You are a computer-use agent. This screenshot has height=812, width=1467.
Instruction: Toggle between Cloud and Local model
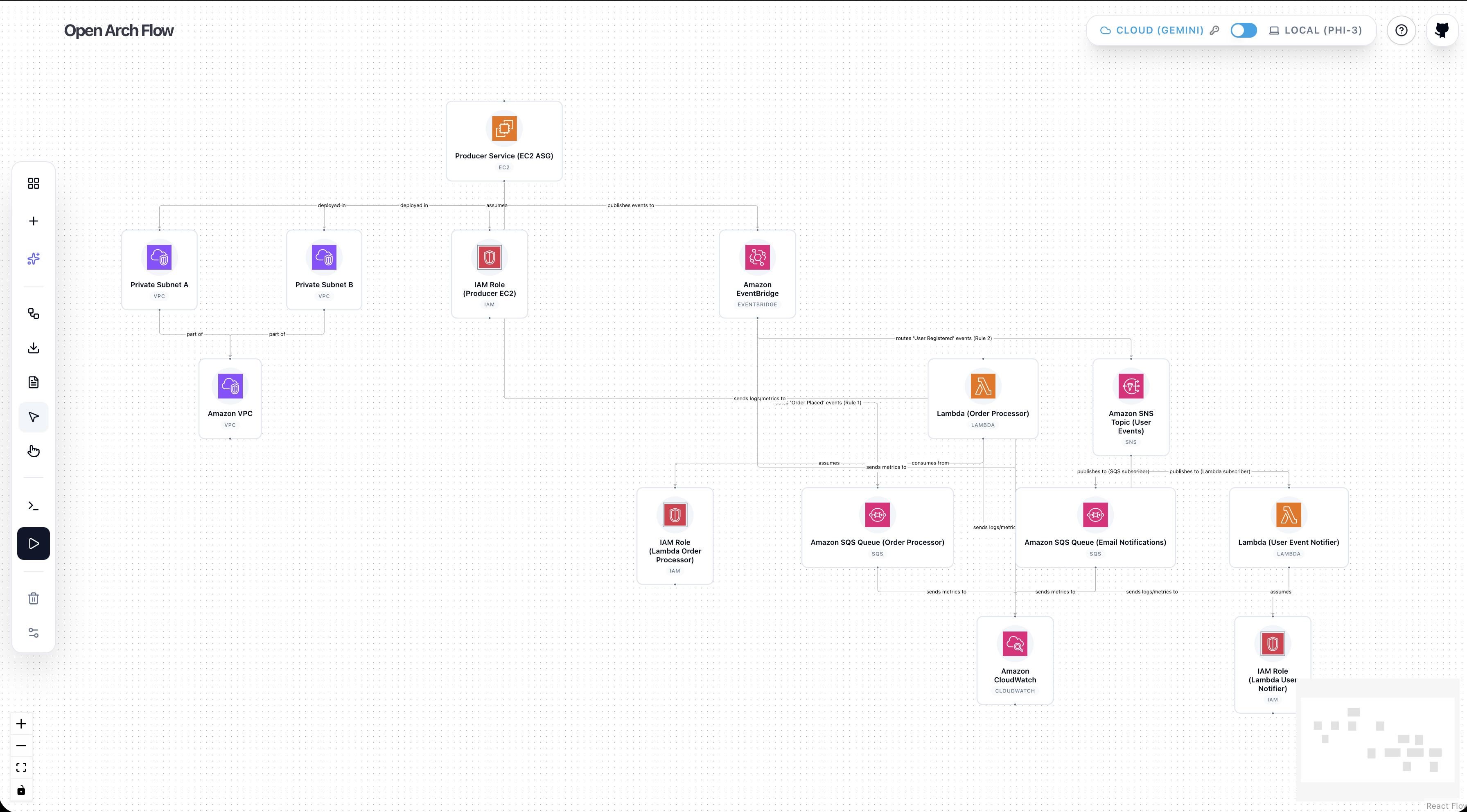point(1243,30)
